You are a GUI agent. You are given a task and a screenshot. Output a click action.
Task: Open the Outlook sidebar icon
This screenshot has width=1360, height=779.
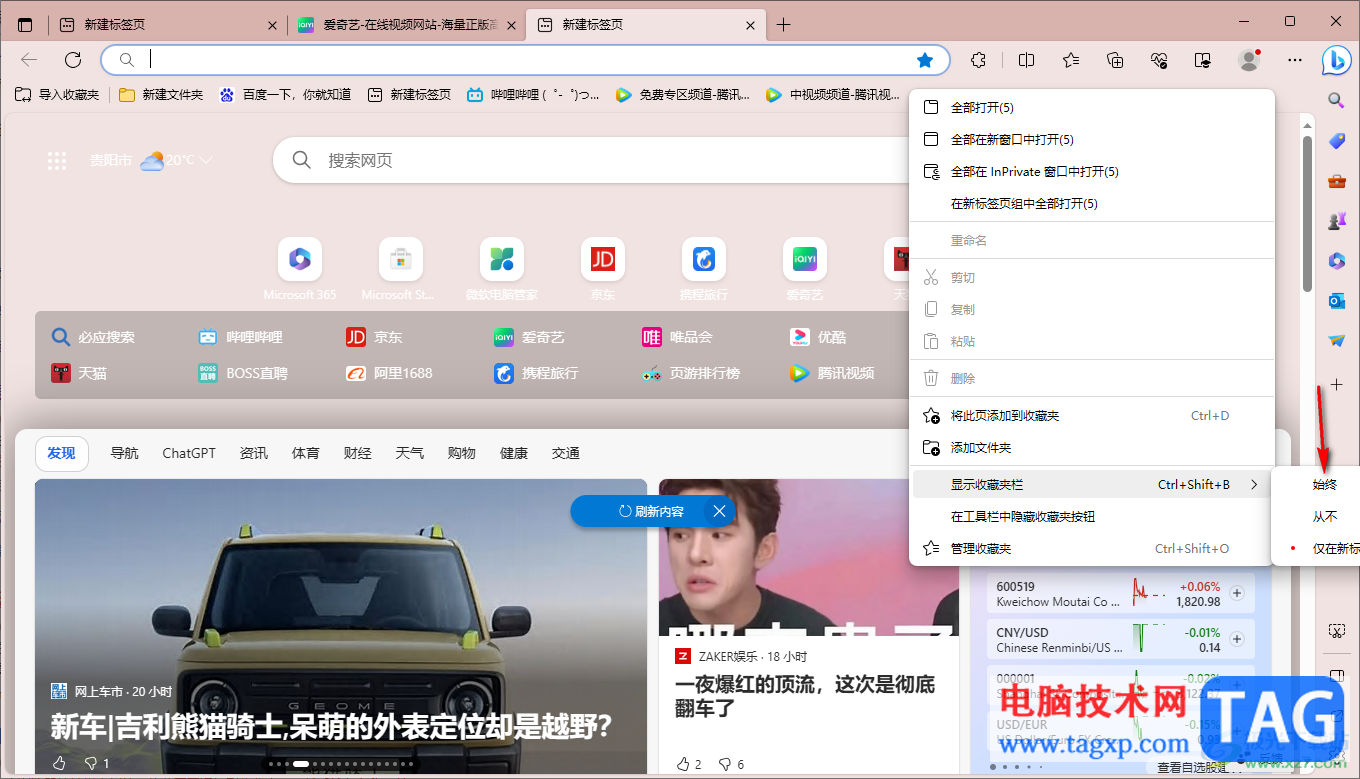pos(1336,301)
